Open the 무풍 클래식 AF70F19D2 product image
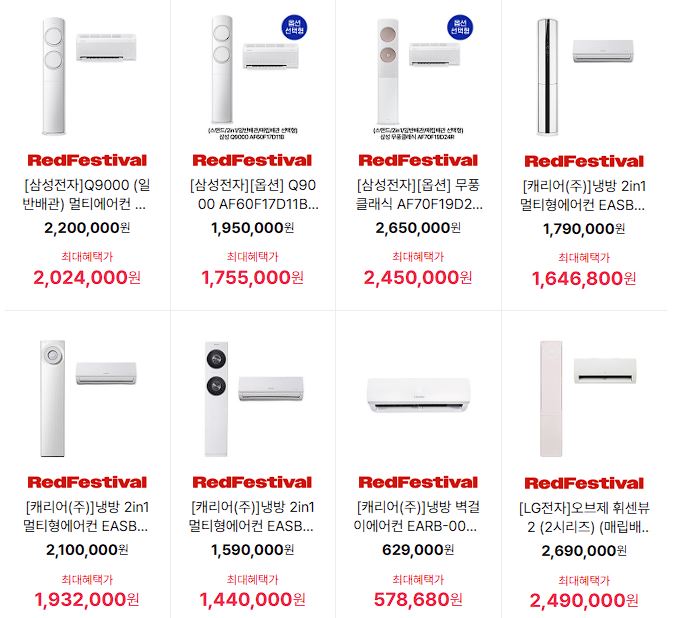Viewport: 673px width, 618px height. (418, 76)
